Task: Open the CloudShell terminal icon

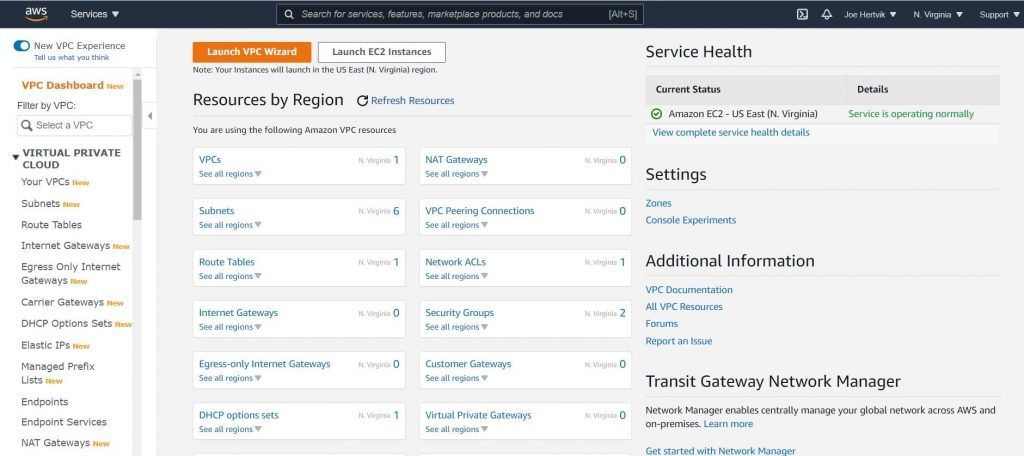Action: click(803, 14)
